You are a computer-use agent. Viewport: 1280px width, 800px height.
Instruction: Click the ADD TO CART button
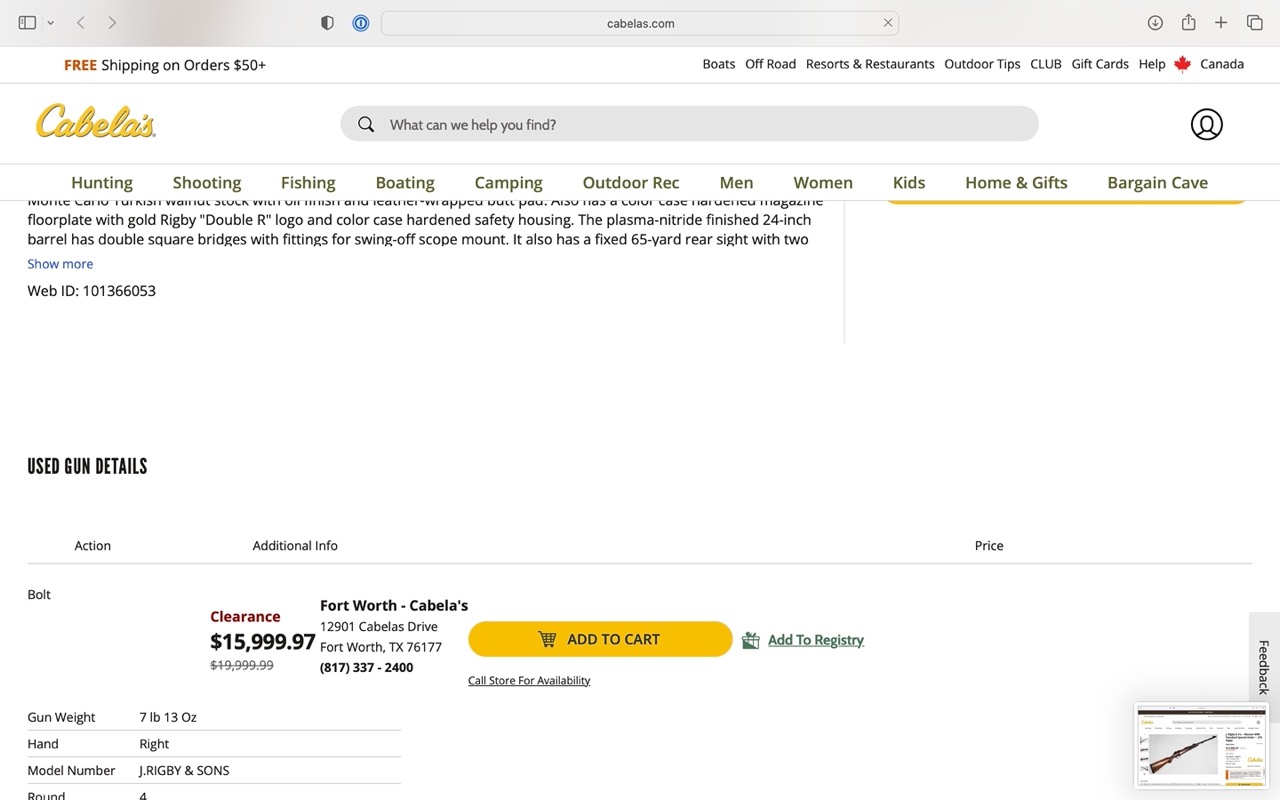click(600, 639)
